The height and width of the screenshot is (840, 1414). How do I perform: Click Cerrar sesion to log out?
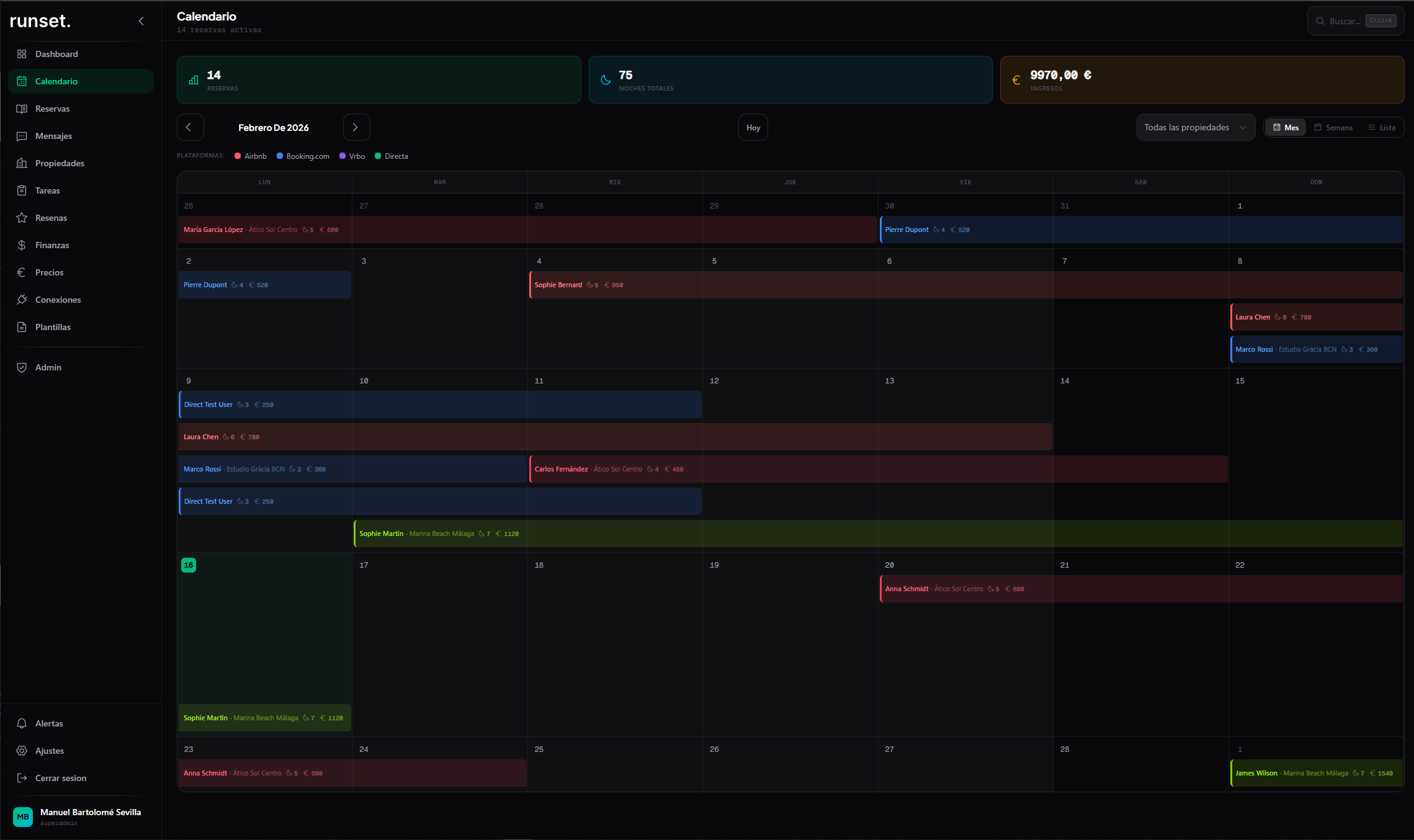tap(59, 778)
